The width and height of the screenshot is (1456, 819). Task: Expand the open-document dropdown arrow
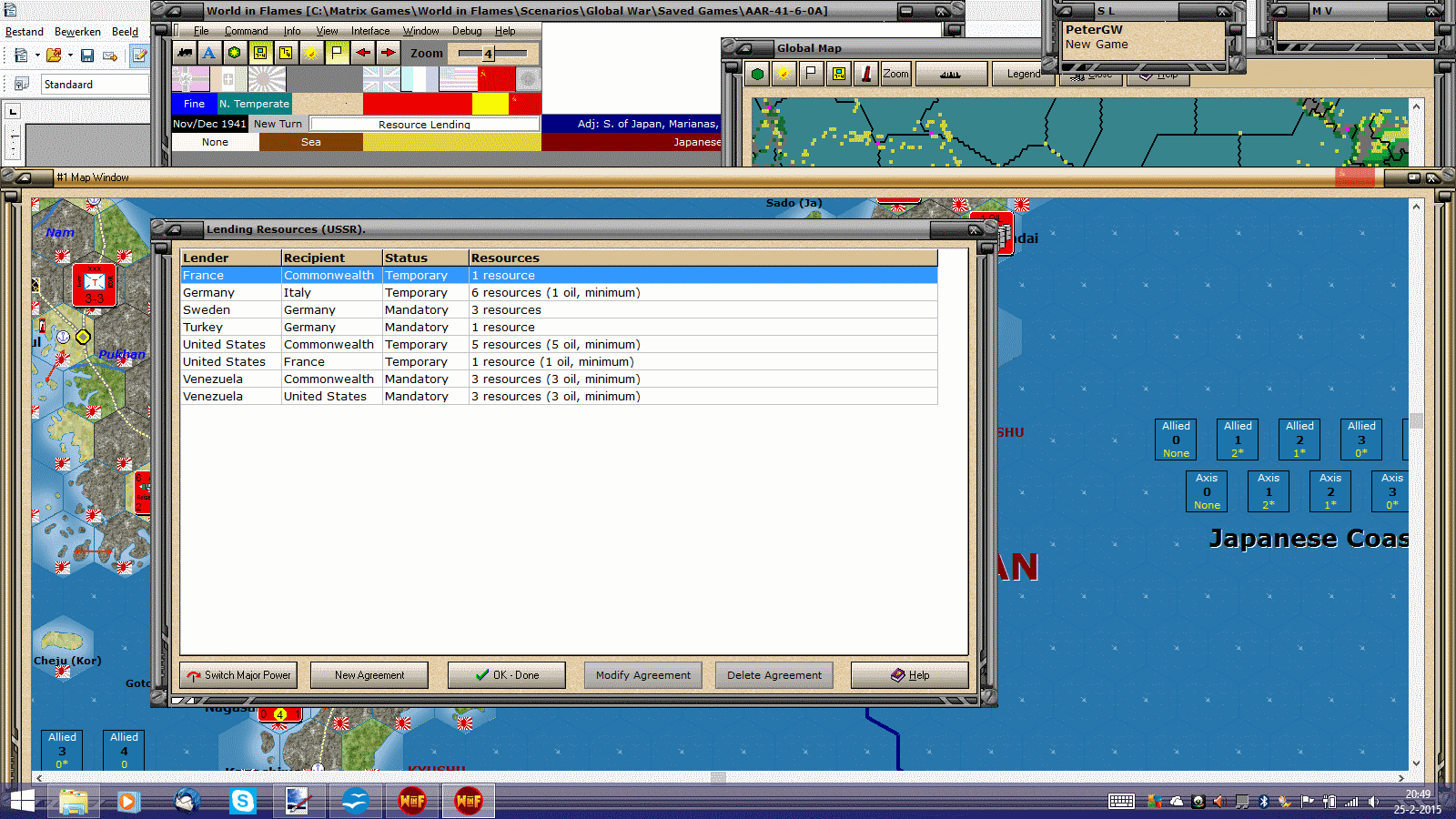70,56
